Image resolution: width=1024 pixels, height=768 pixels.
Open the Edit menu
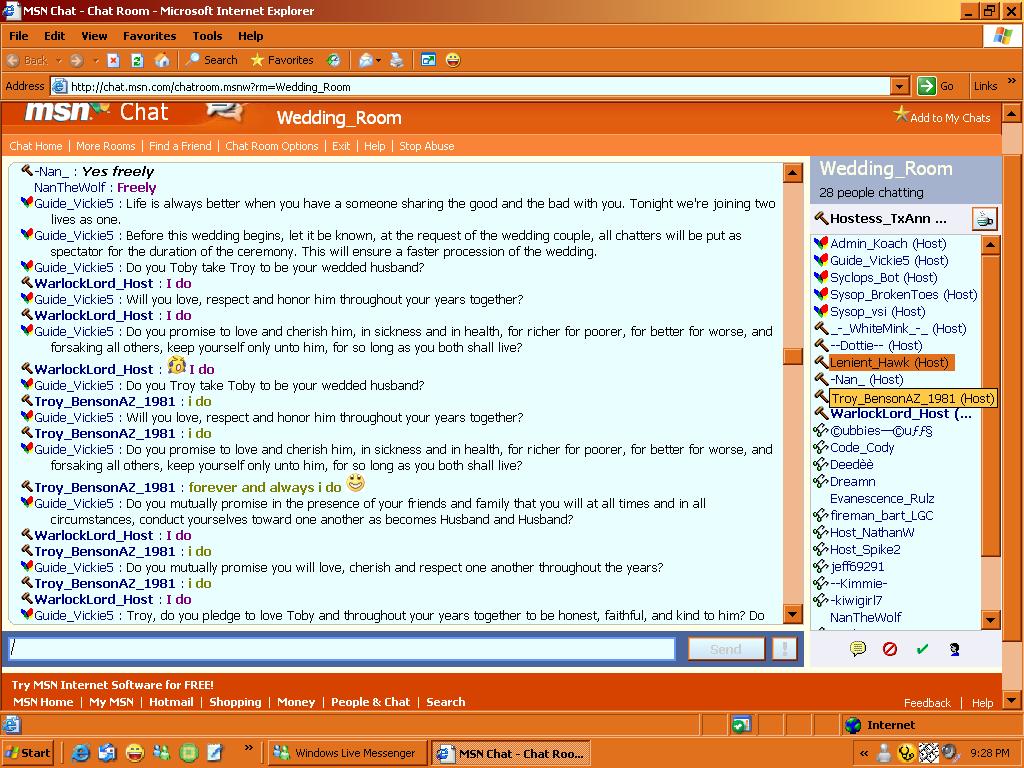tap(54, 36)
